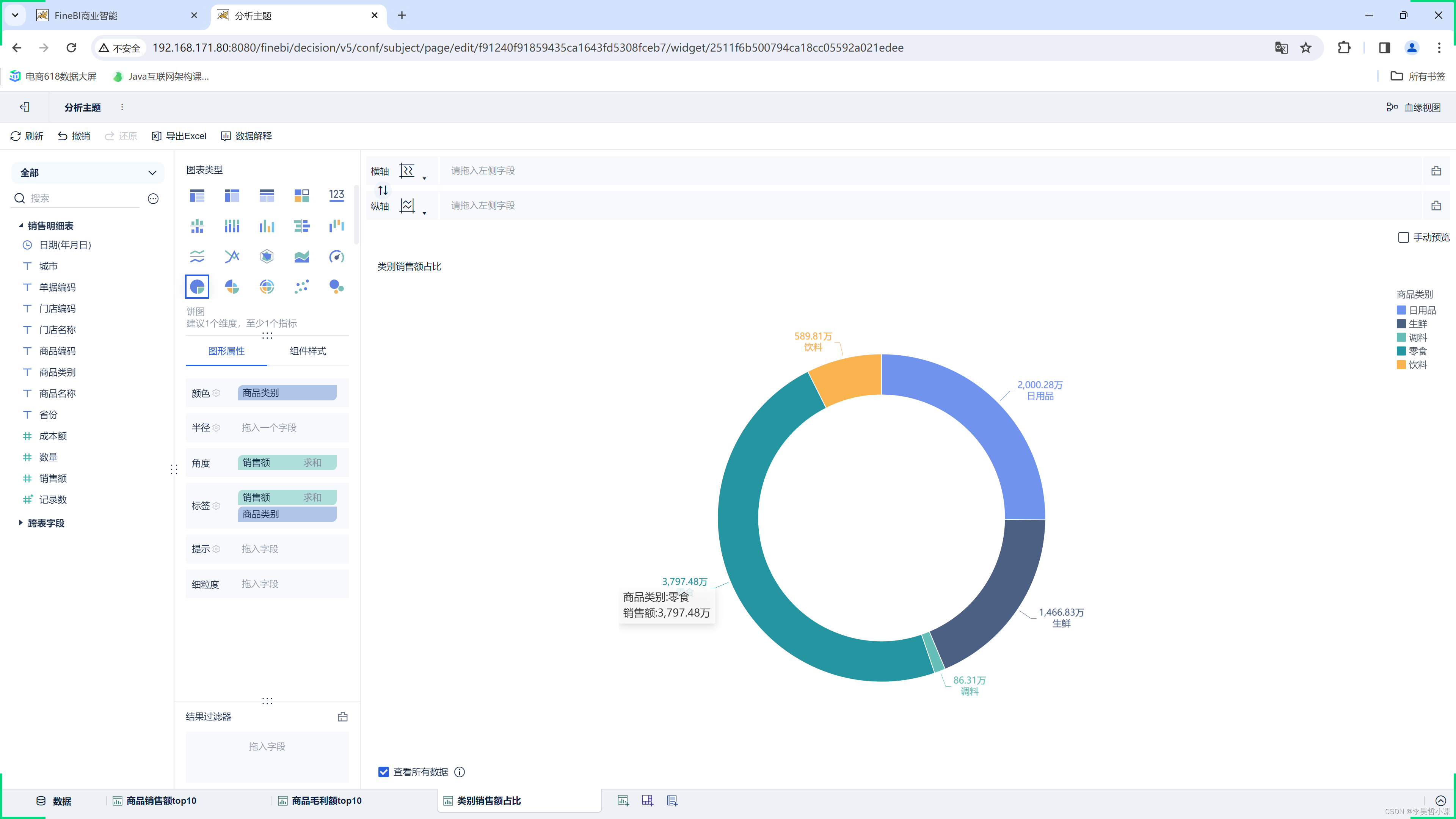Viewport: 1456px width, 819px height.
Task: Click the 销售额 field in the angle slot
Action: coord(287,462)
